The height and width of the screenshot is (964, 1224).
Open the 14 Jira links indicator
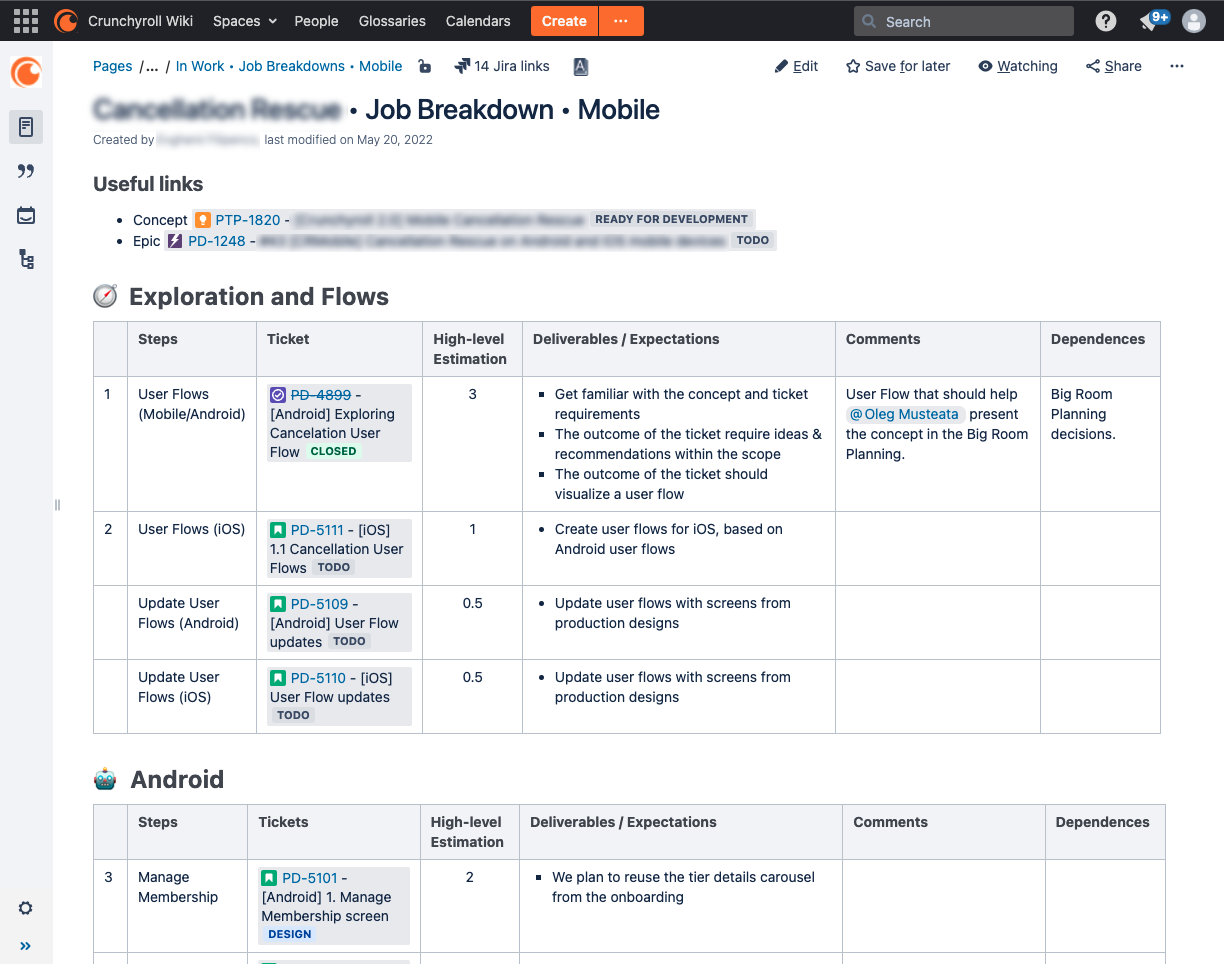502,66
